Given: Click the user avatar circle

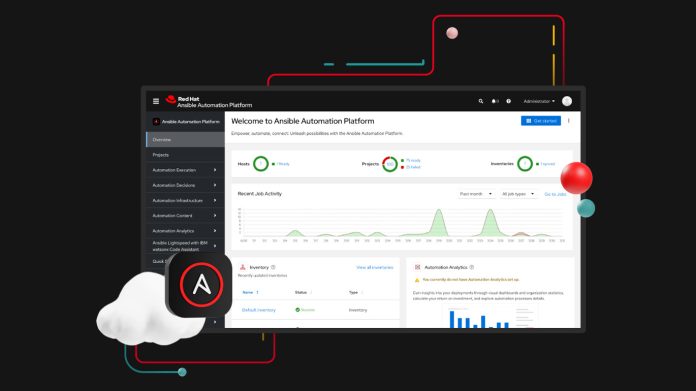Looking at the screenshot, I should click(567, 101).
